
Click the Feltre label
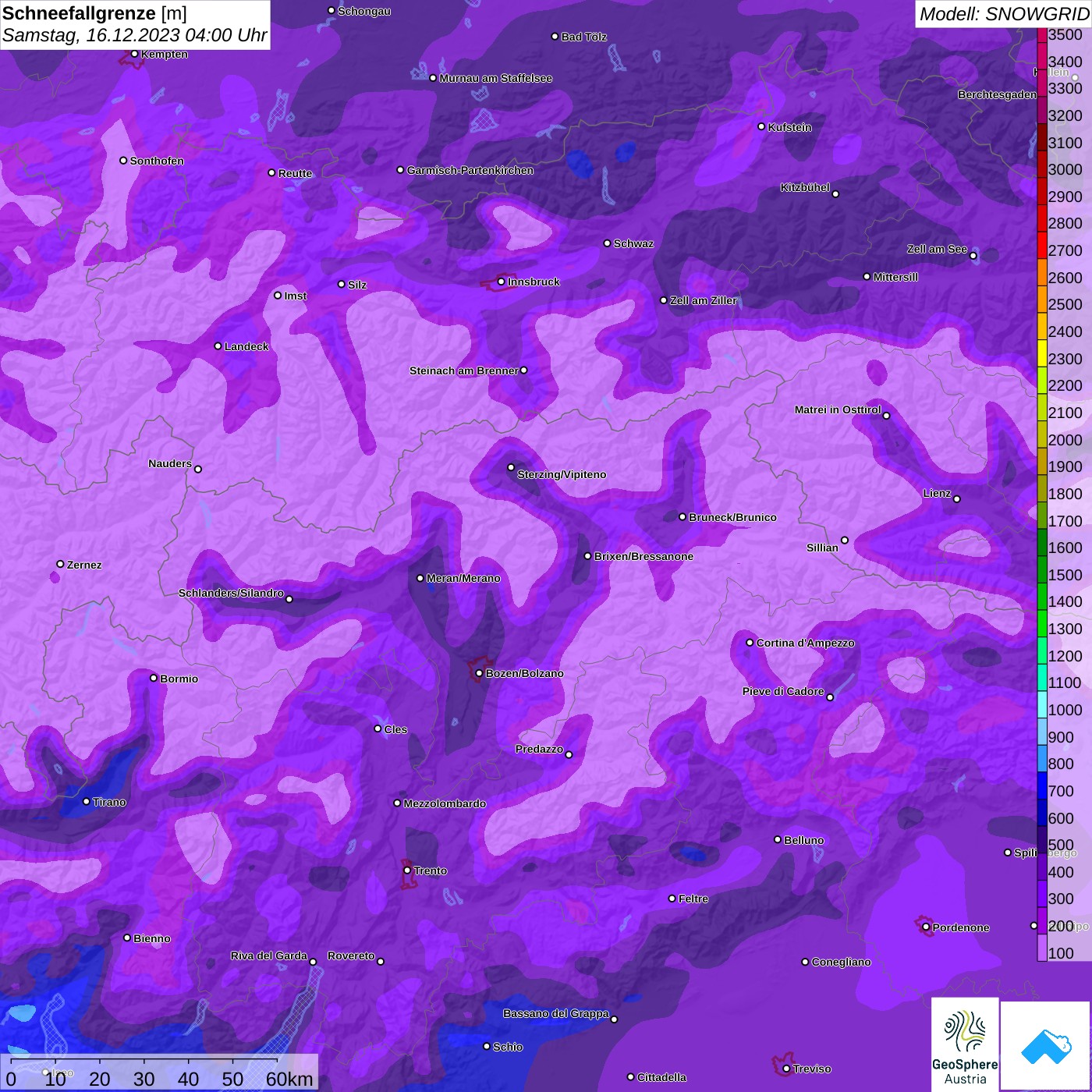click(x=693, y=899)
